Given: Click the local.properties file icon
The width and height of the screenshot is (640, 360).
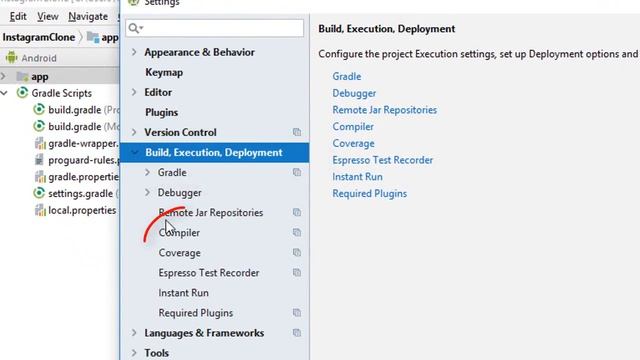Looking at the screenshot, I should point(40,210).
